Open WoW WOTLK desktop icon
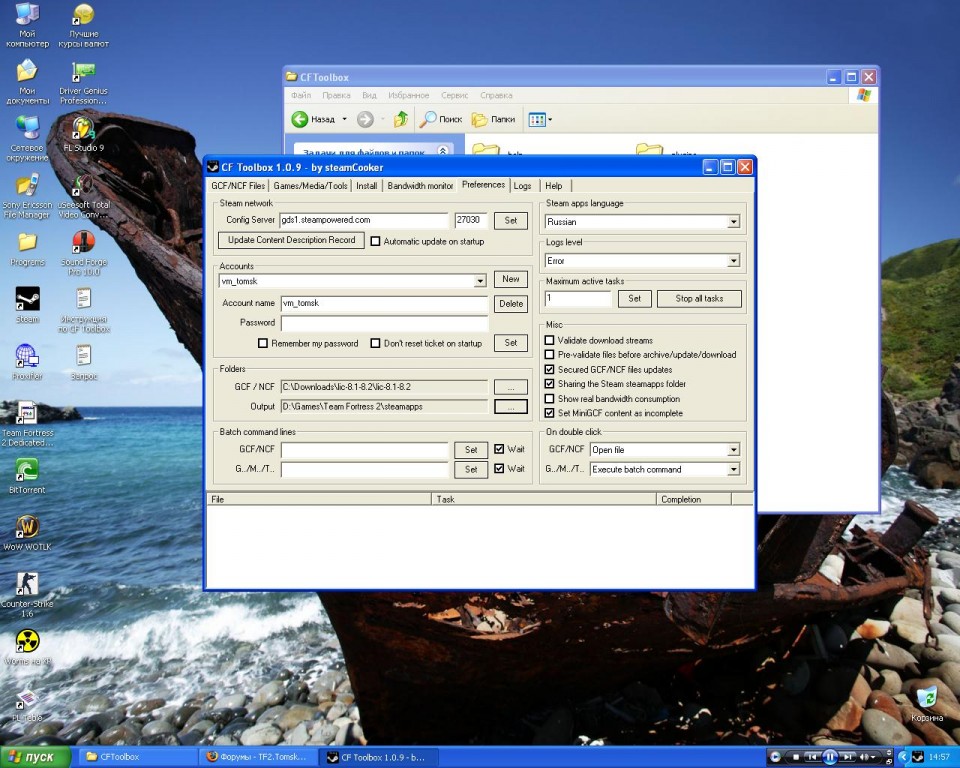Image resolution: width=960 pixels, height=768 pixels. tap(27, 527)
